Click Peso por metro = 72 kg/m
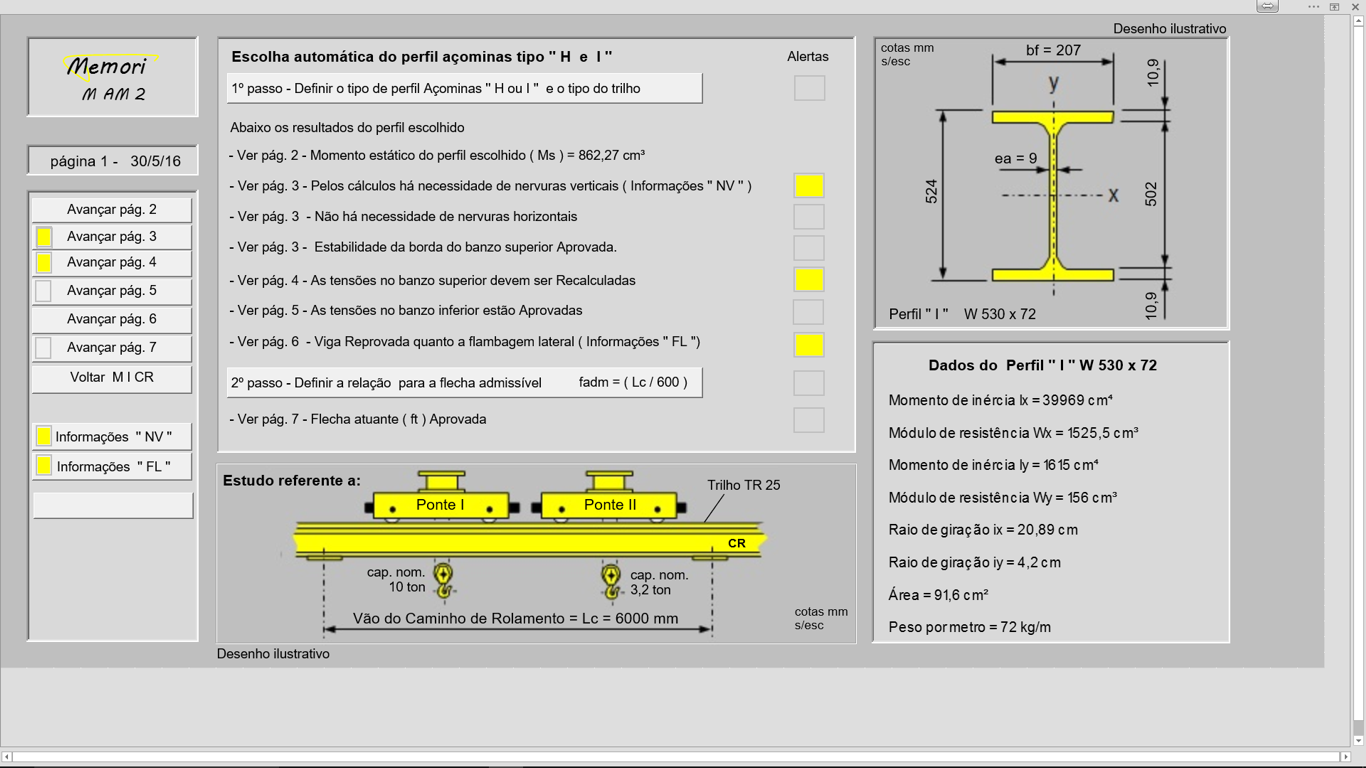The width and height of the screenshot is (1366, 768). 969,627
